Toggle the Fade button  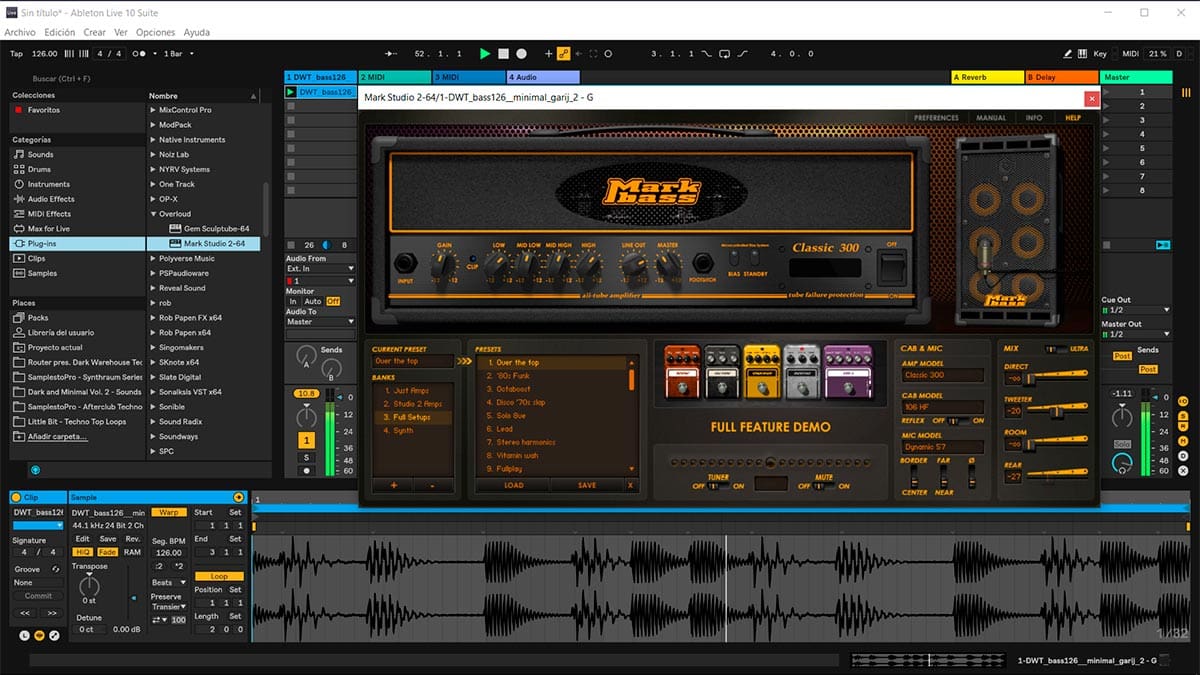click(107, 552)
